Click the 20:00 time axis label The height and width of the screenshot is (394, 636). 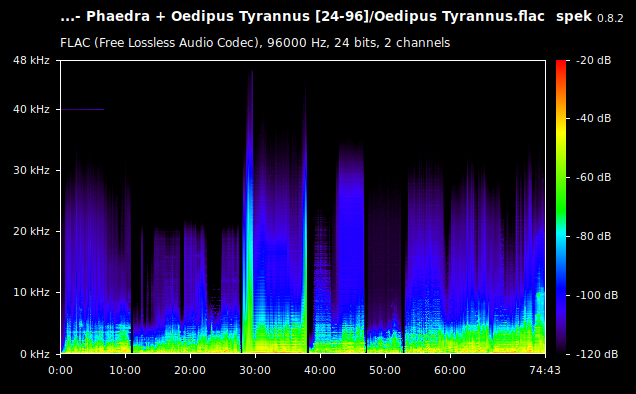coord(190,370)
